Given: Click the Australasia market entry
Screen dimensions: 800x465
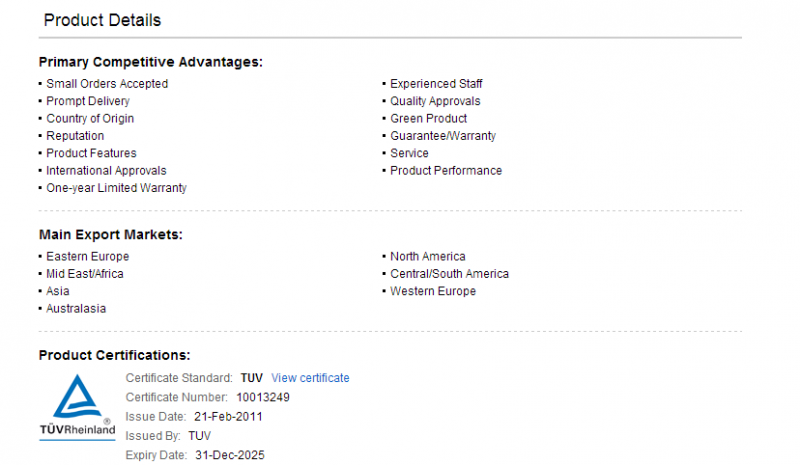Looking at the screenshot, I should tap(76, 309).
